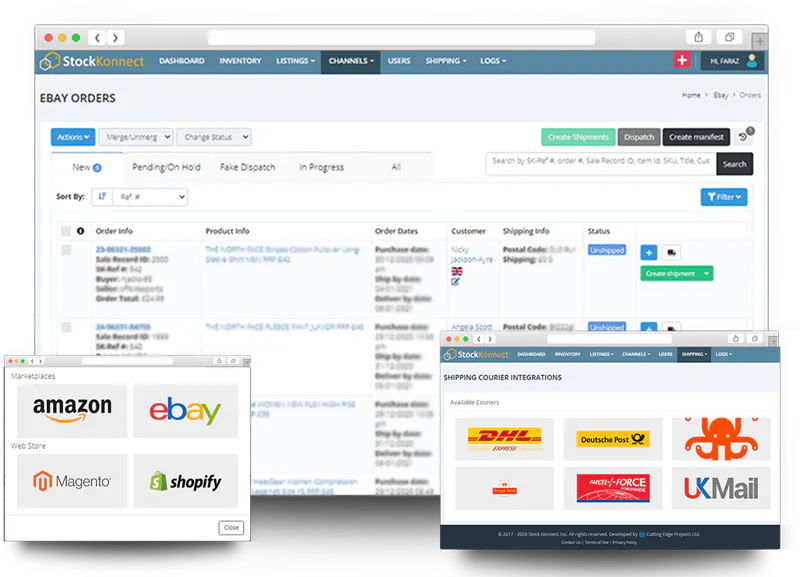
Task: Click the red plus icon in navbar
Action: [682, 60]
